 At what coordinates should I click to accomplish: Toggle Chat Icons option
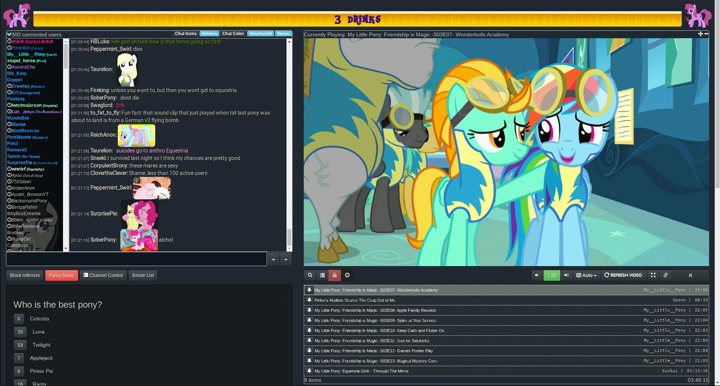coord(186,34)
